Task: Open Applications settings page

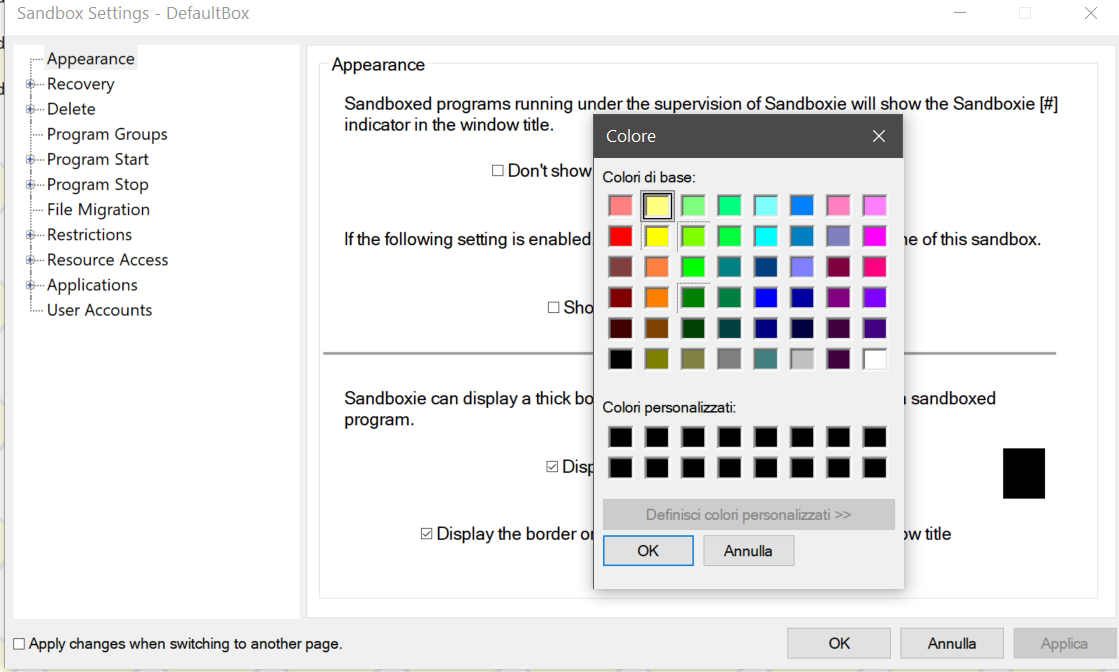Action: point(92,285)
